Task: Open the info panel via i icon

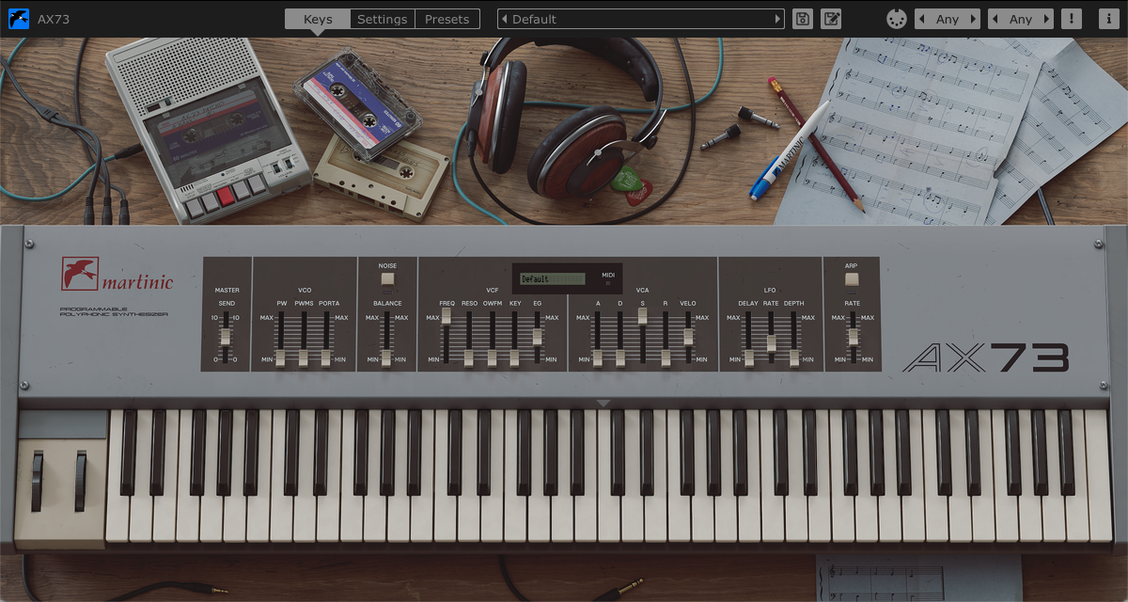Action: (x=1108, y=18)
